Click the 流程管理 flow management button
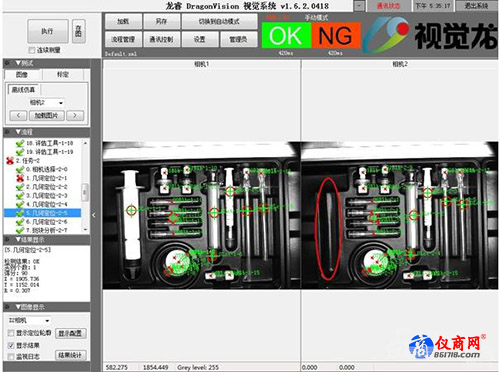The image size is (500, 372). [123, 39]
